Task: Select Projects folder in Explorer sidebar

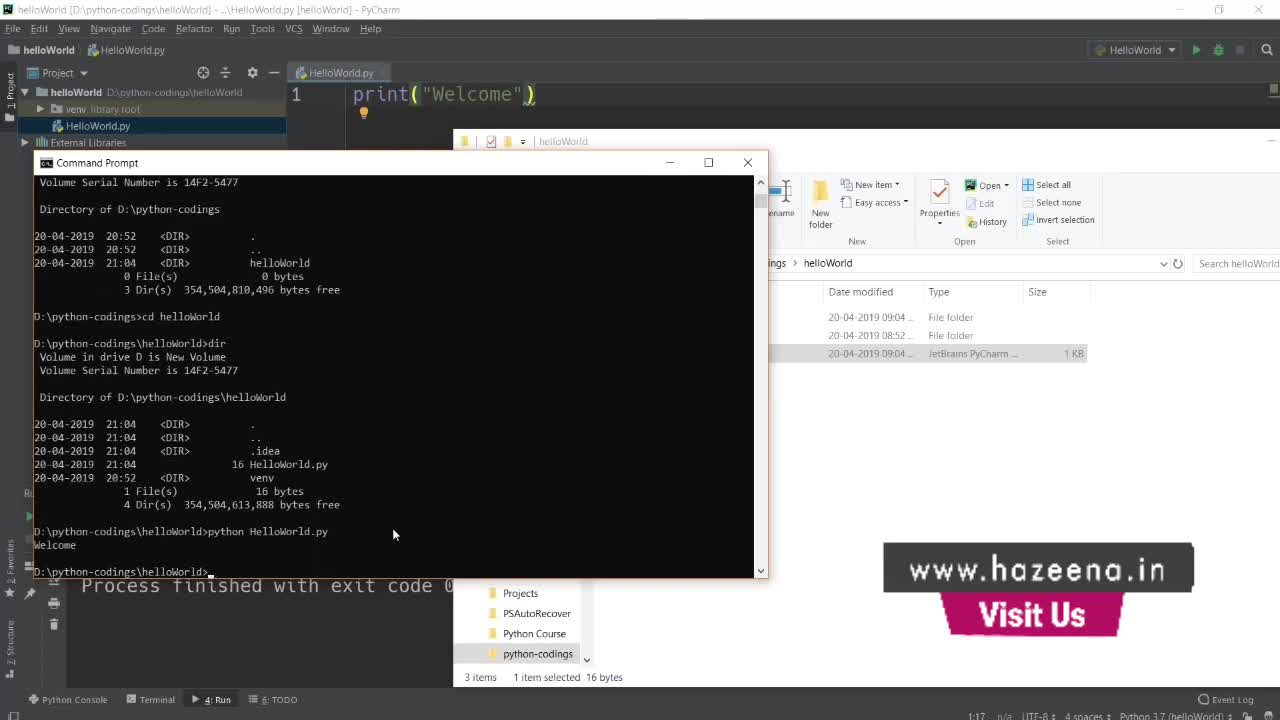Action: click(520, 594)
